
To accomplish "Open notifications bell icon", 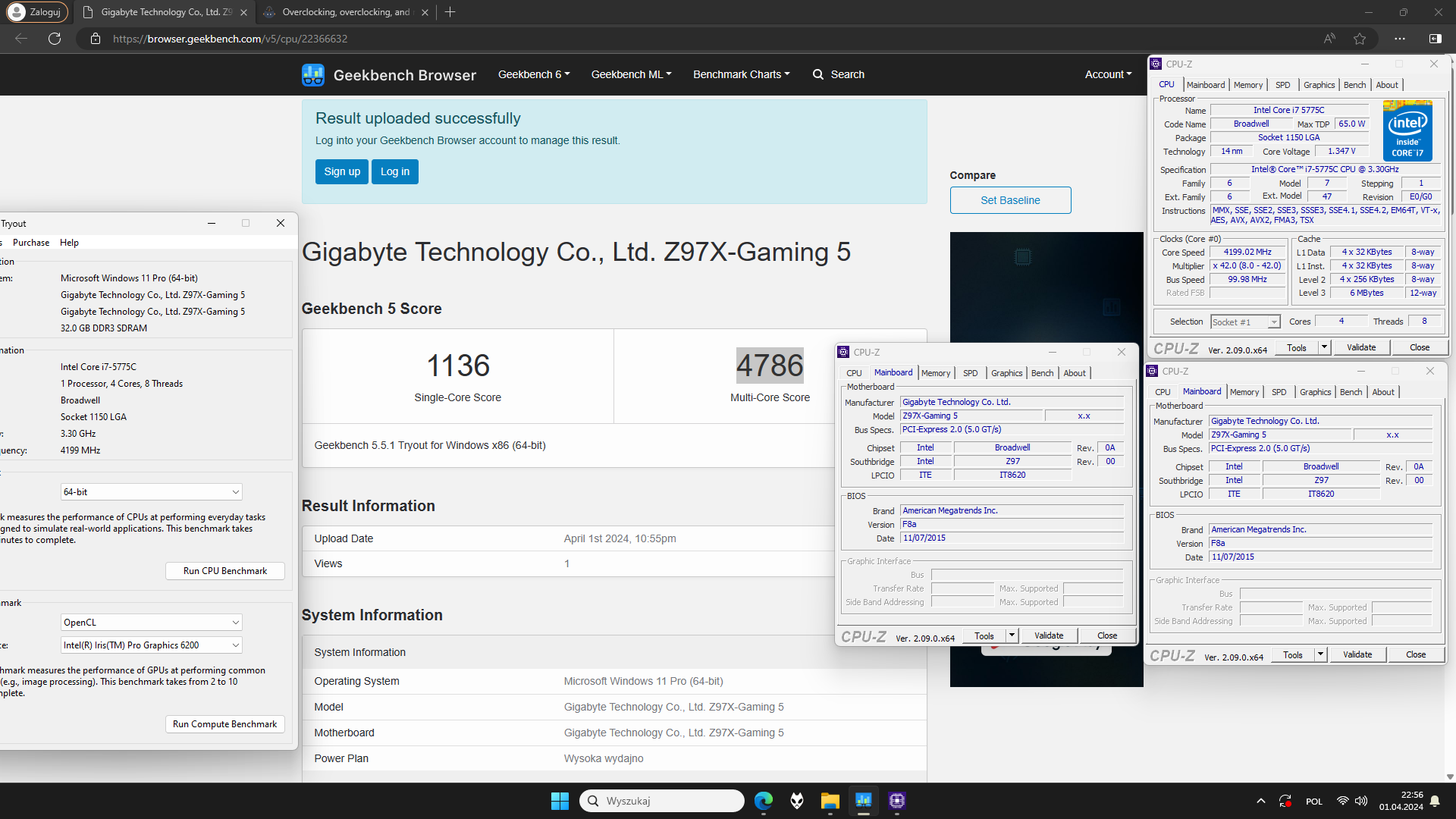I will coord(1435,801).
